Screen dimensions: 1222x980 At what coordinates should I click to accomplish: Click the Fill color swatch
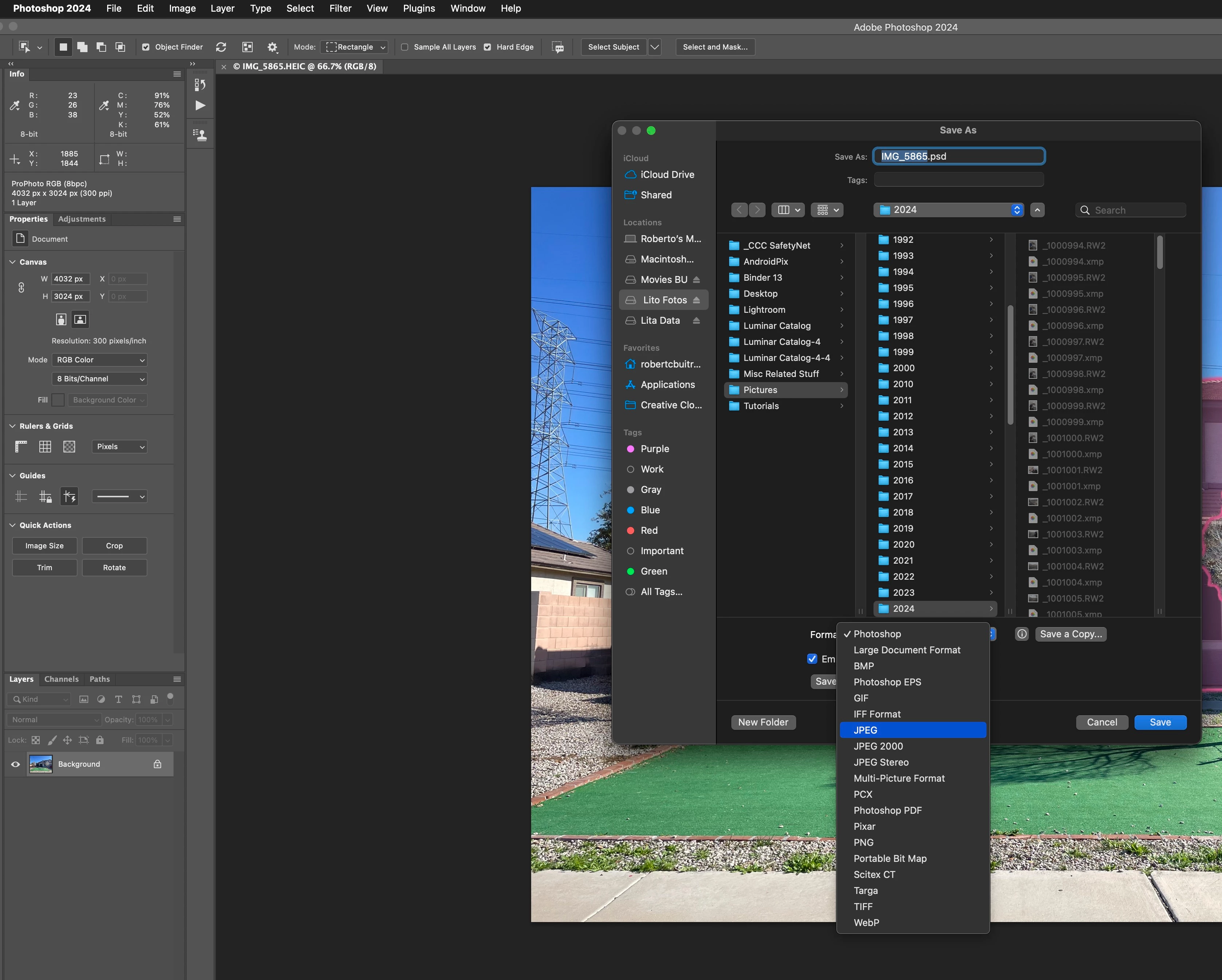pos(58,400)
